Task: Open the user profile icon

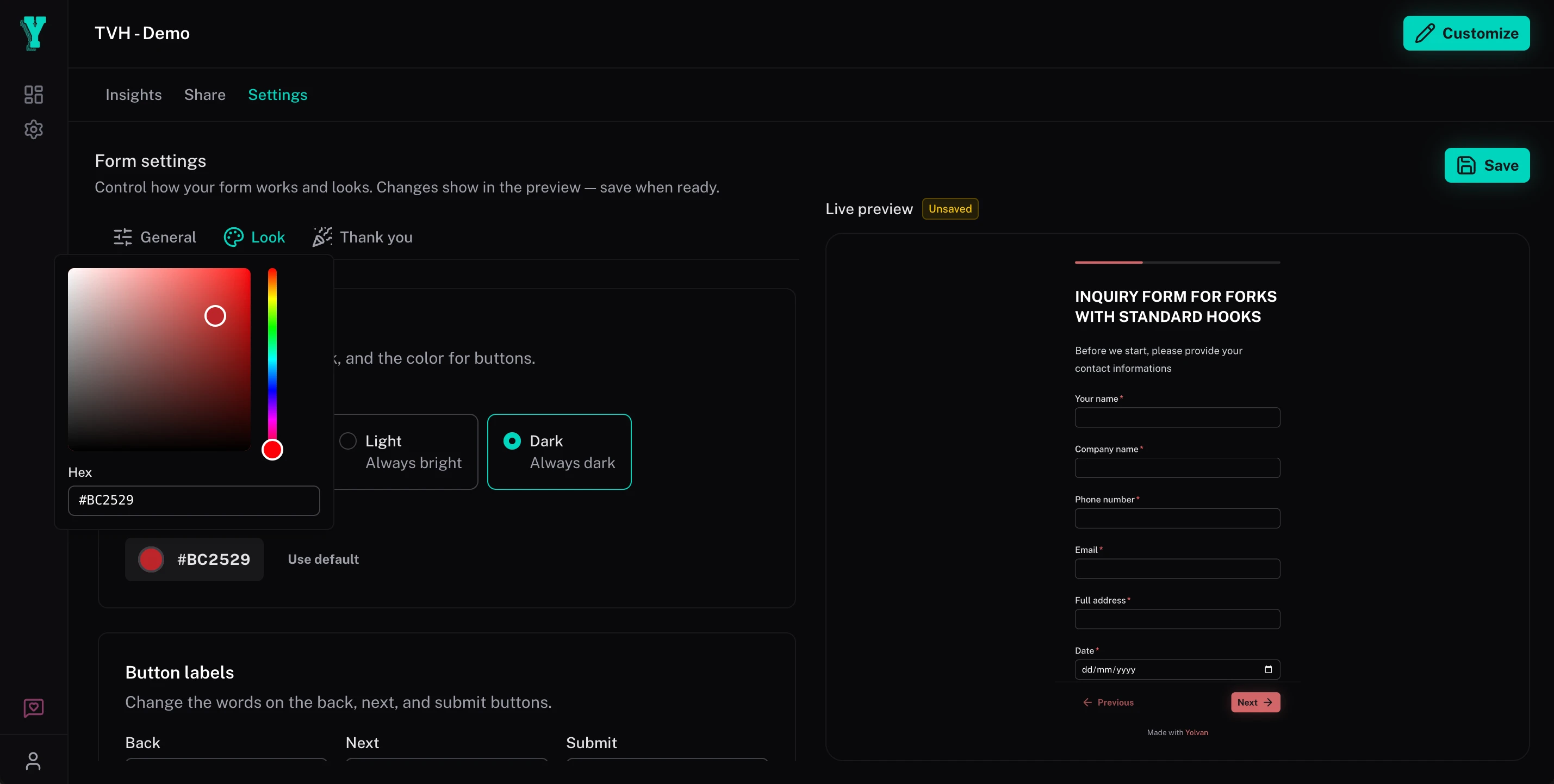Action: coord(33,761)
